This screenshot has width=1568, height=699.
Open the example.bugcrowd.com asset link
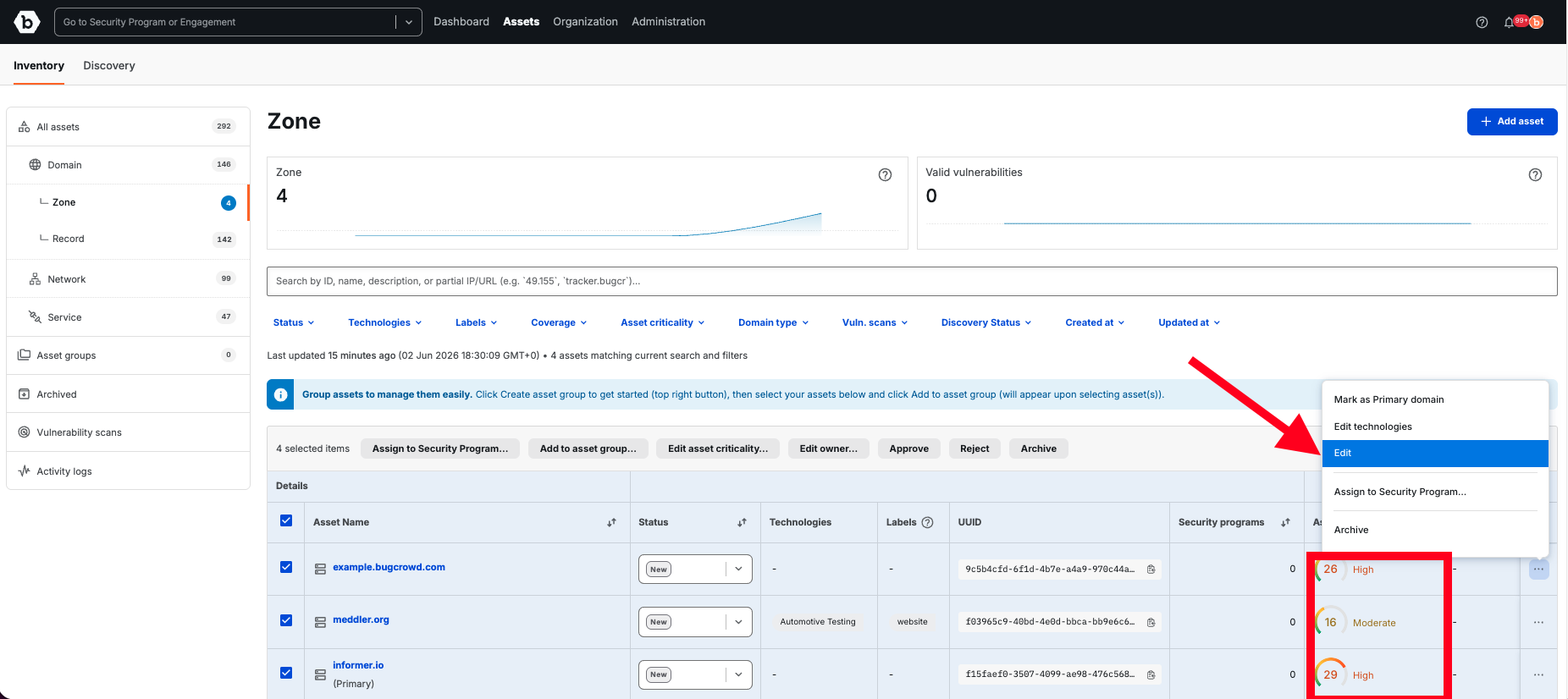tap(389, 567)
